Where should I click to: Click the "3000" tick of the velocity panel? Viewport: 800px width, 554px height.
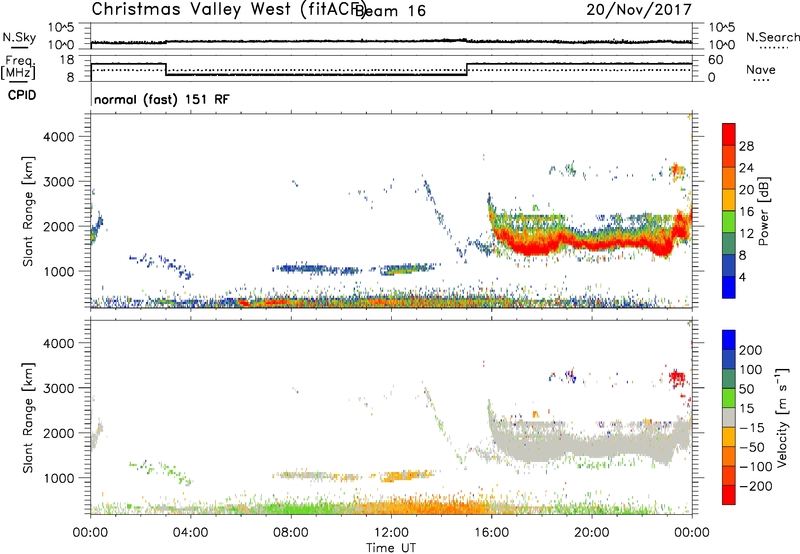point(58,388)
